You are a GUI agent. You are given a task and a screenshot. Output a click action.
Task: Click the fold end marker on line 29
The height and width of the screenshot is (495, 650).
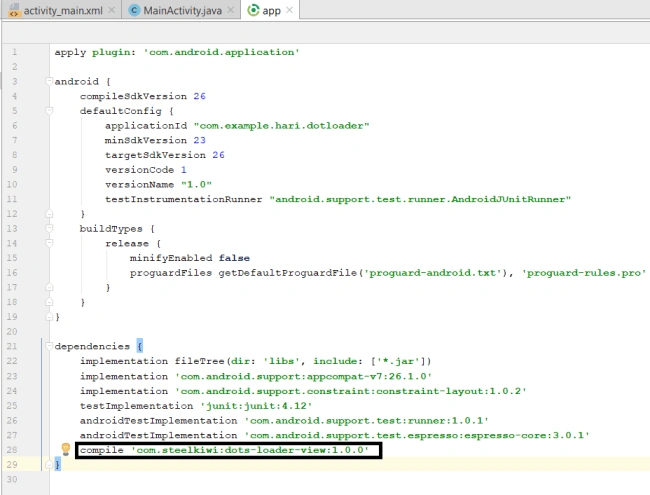[49, 464]
